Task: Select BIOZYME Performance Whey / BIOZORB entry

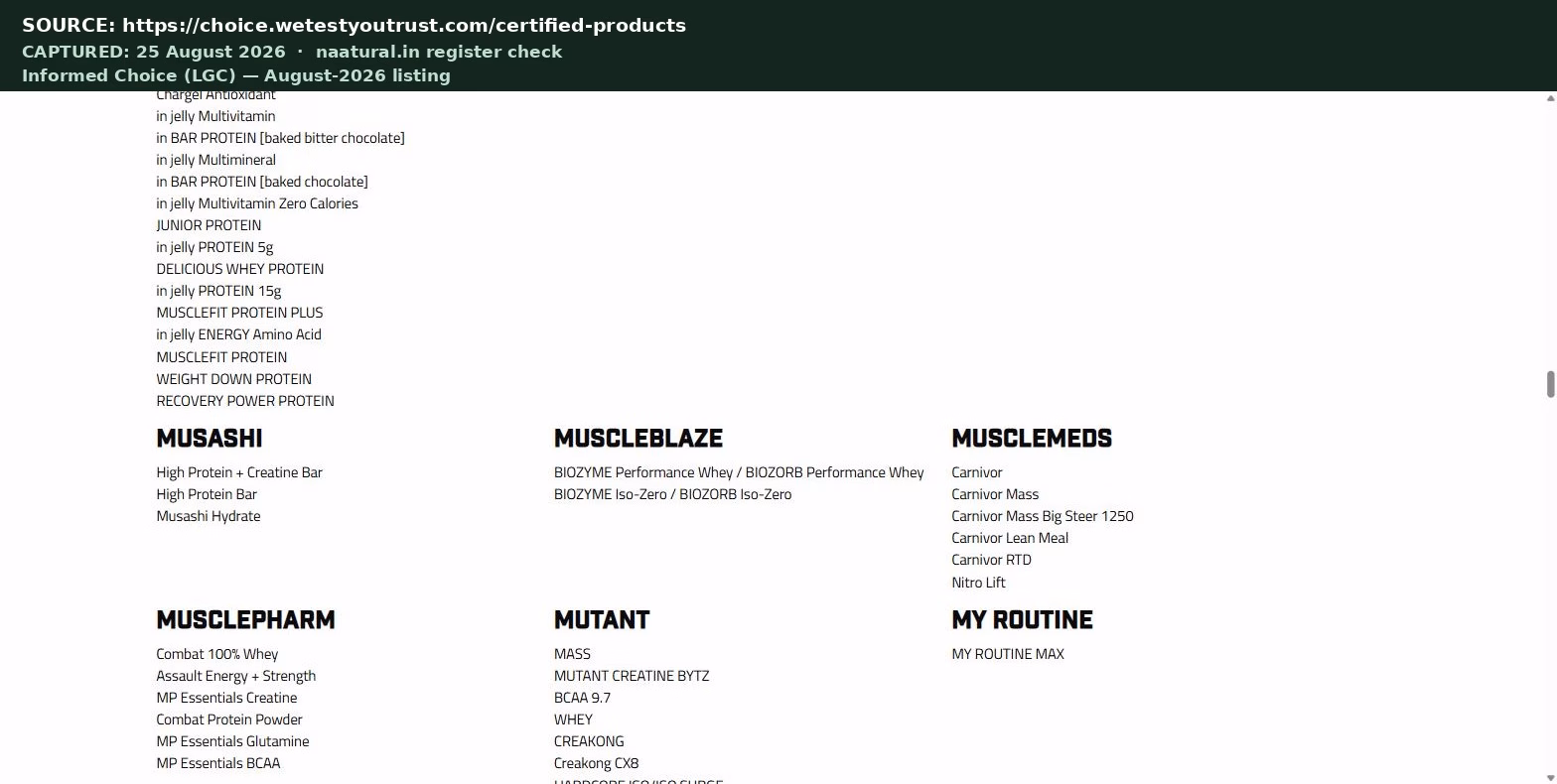Action: point(739,472)
